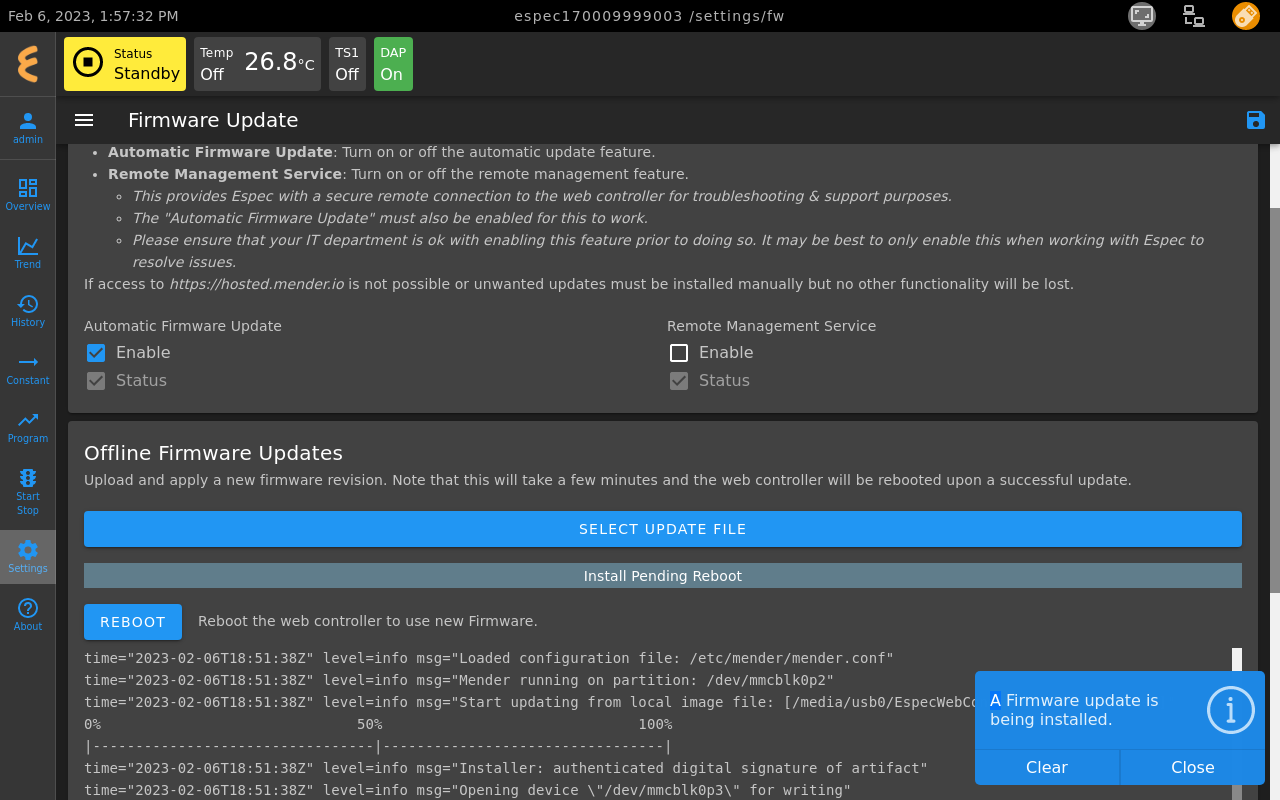Screen dimensions: 1280x800
Task: Click the blue save disk icon
Action: [1256, 120]
